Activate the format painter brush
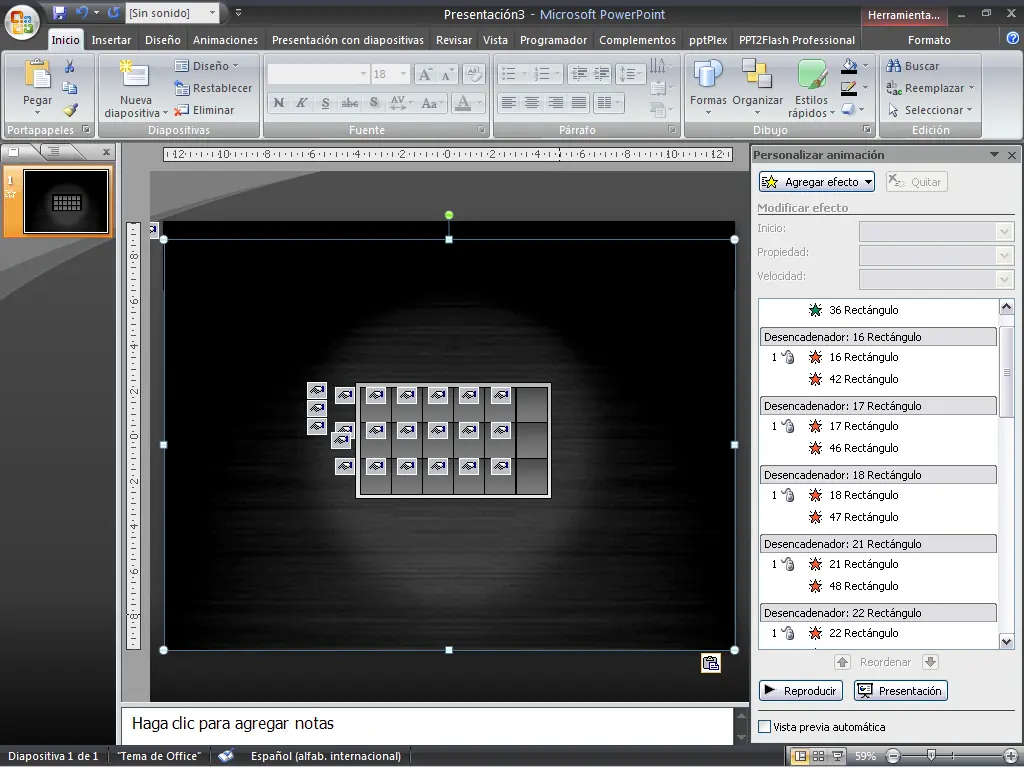The height and width of the screenshot is (768, 1024). 70,110
